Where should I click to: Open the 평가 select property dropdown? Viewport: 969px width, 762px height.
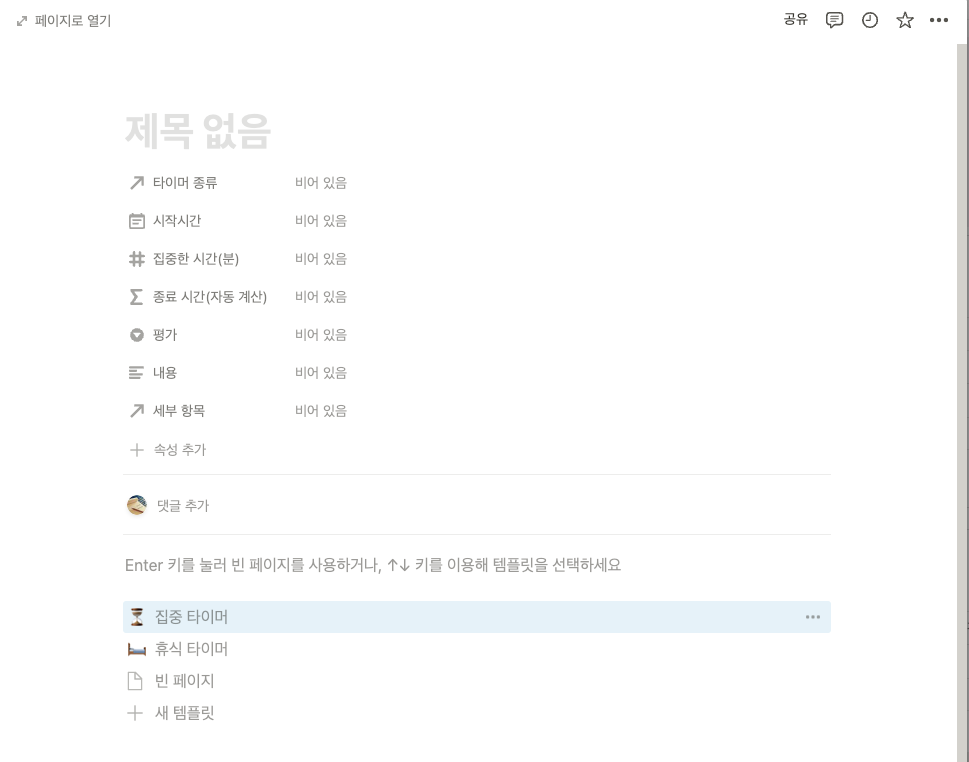[321, 335]
